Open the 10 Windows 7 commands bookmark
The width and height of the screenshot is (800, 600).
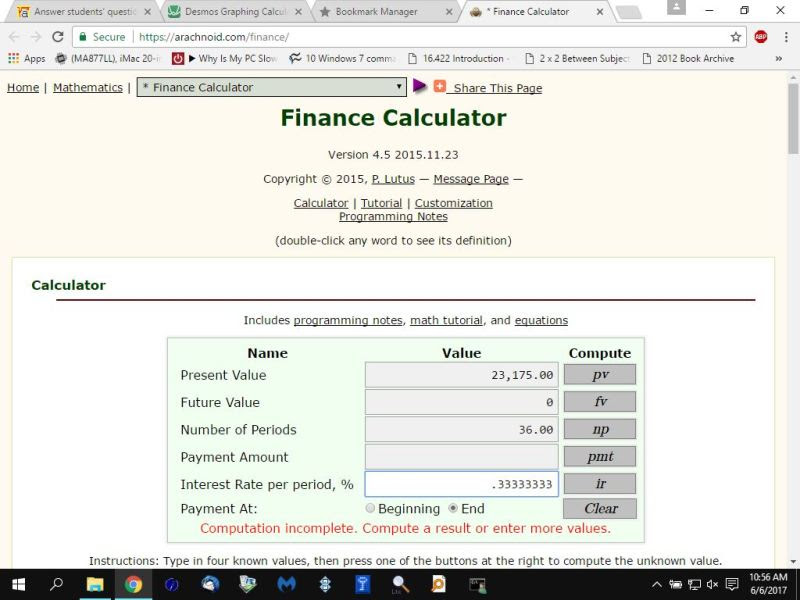click(x=342, y=59)
